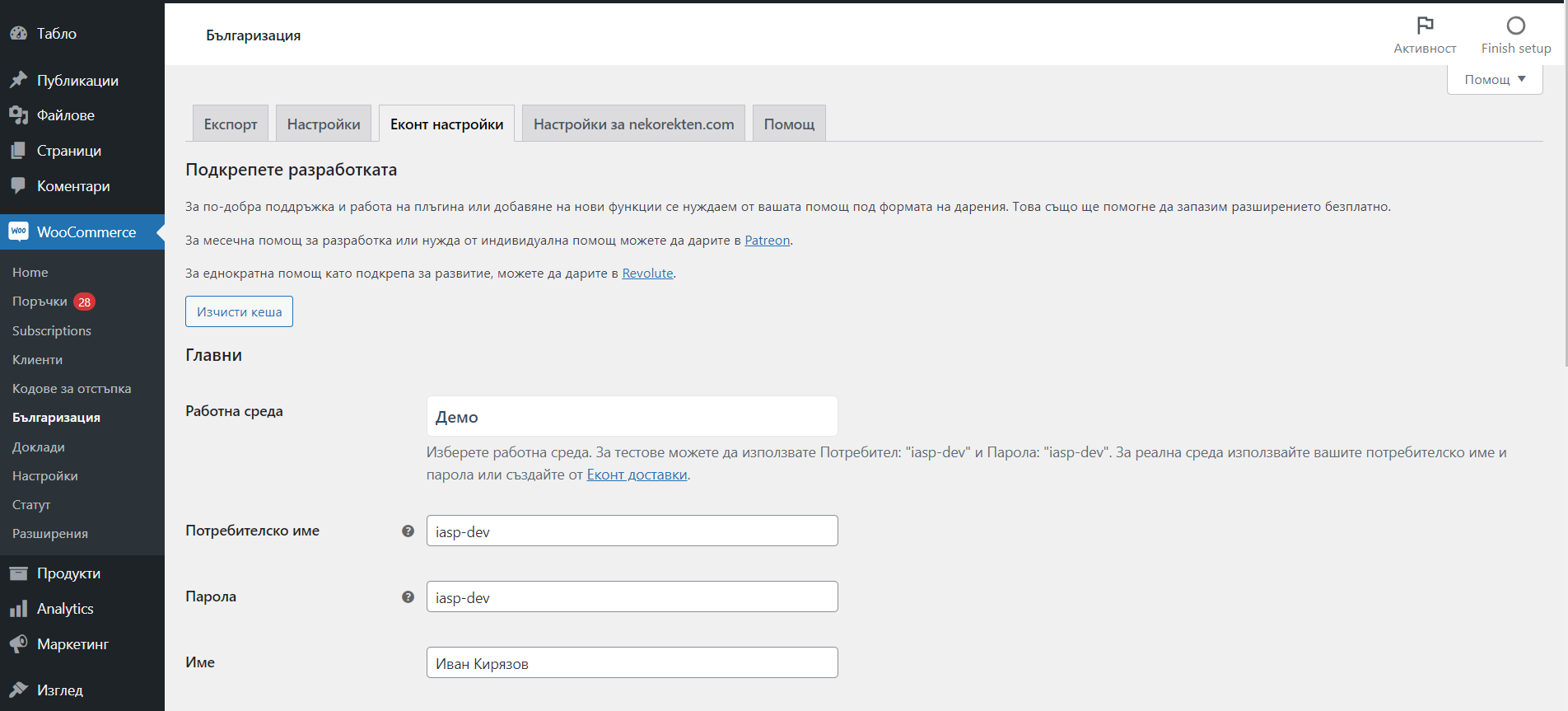
Task: Click the WooCommerce logo icon
Action: click(x=18, y=232)
